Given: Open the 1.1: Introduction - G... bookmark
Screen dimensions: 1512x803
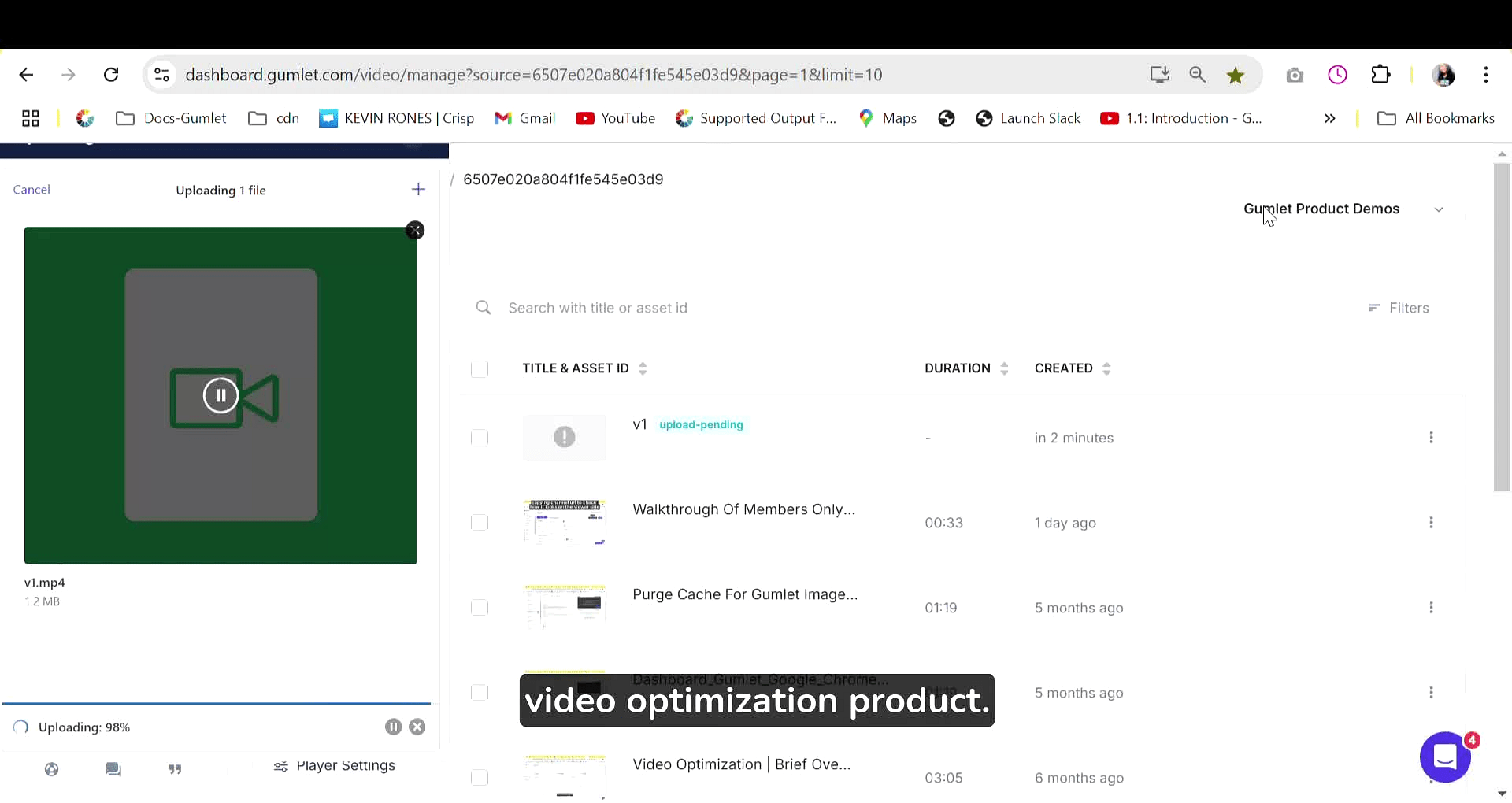Looking at the screenshot, I should (x=1181, y=118).
